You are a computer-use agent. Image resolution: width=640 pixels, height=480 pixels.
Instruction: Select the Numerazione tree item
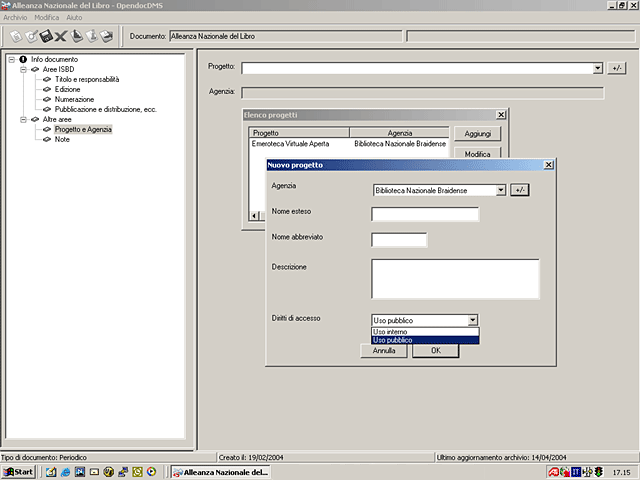click(74, 99)
